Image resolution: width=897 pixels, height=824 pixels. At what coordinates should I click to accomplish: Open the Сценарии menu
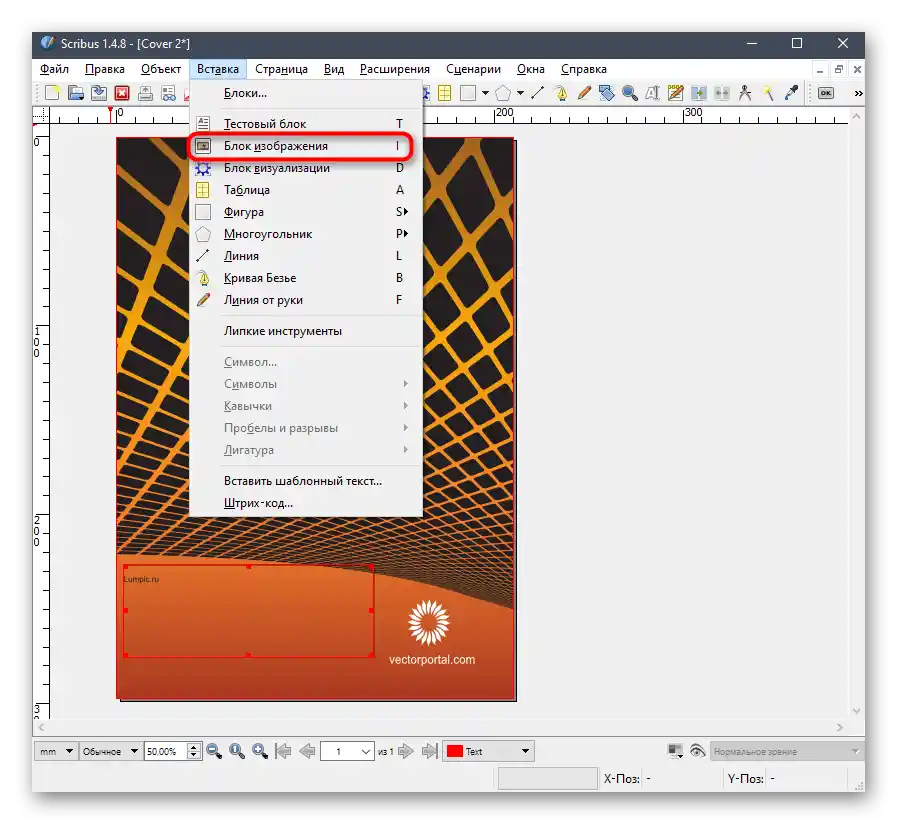tap(473, 69)
